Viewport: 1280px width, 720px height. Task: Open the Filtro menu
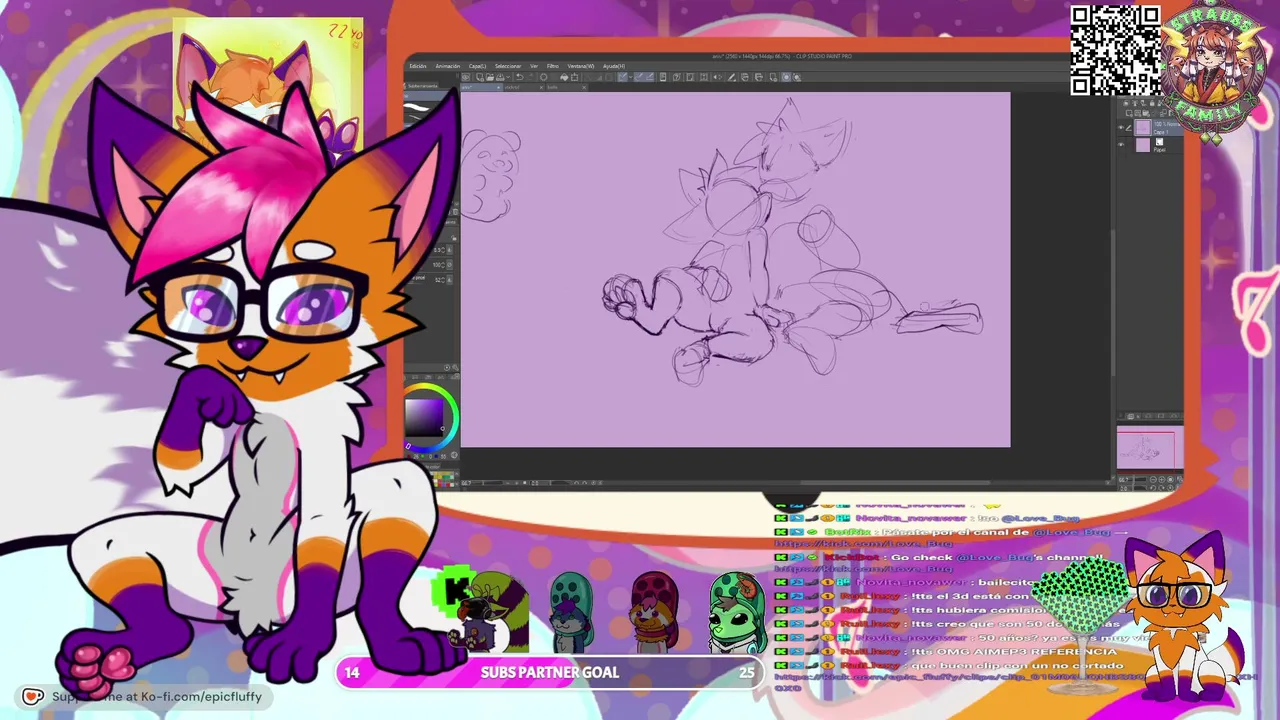coord(553,66)
